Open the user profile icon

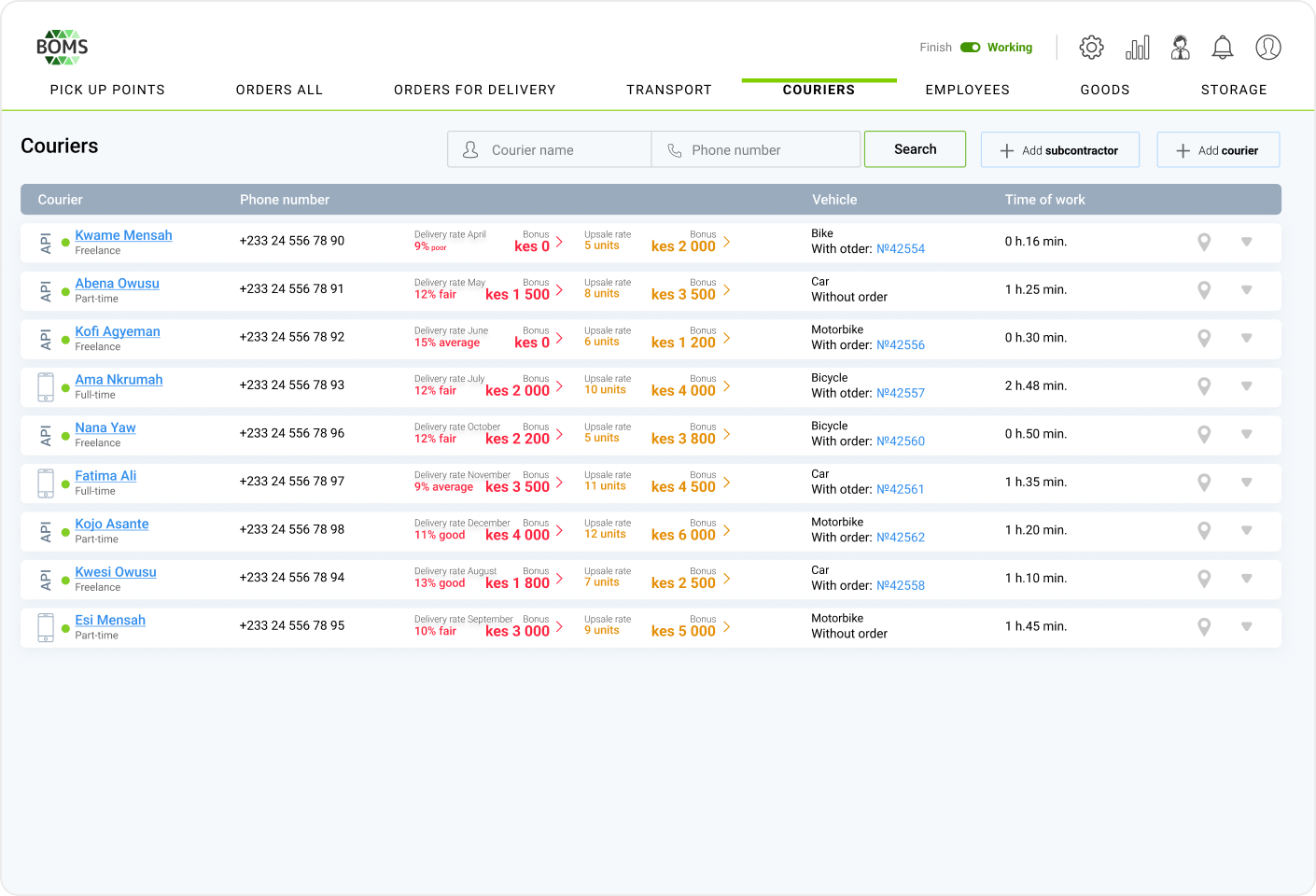click(x=1267, y=48)
